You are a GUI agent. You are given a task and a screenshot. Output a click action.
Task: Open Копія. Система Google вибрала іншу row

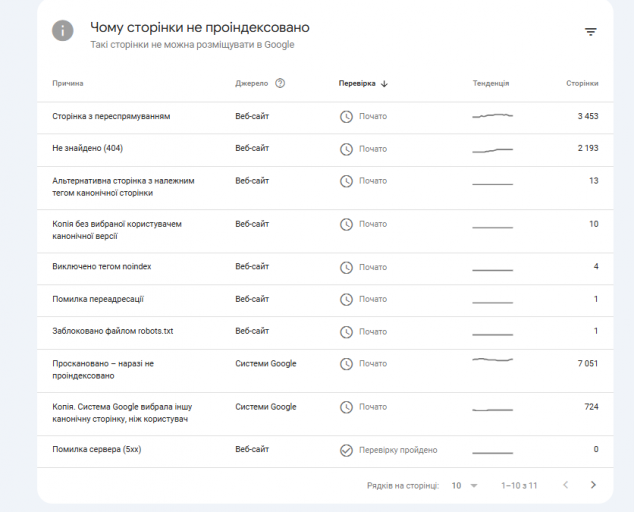pos(325,414)
